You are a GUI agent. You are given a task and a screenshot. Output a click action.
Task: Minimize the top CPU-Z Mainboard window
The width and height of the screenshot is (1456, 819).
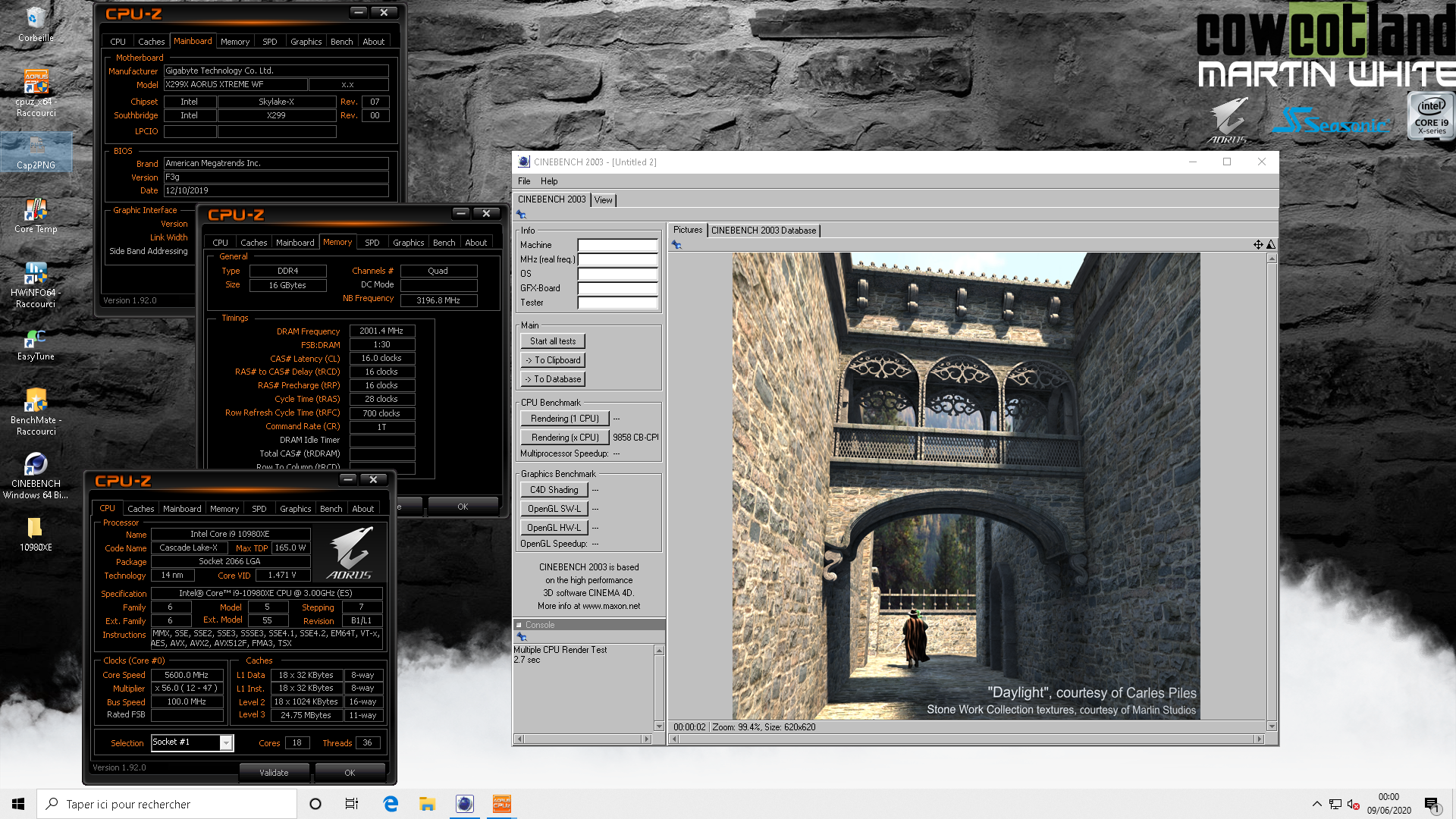point(359,13)
